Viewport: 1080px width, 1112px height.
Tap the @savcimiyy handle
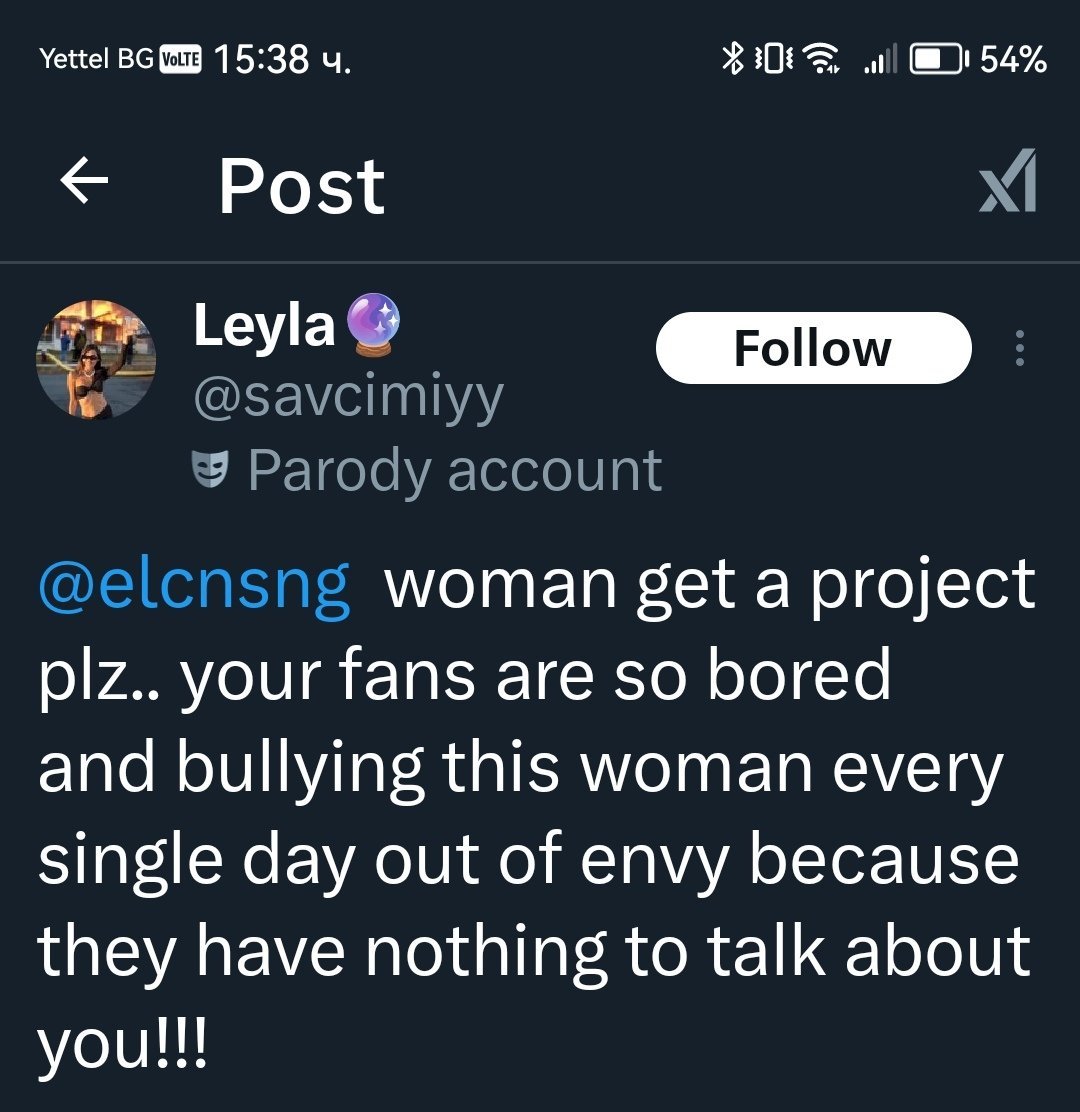(347, 398)
